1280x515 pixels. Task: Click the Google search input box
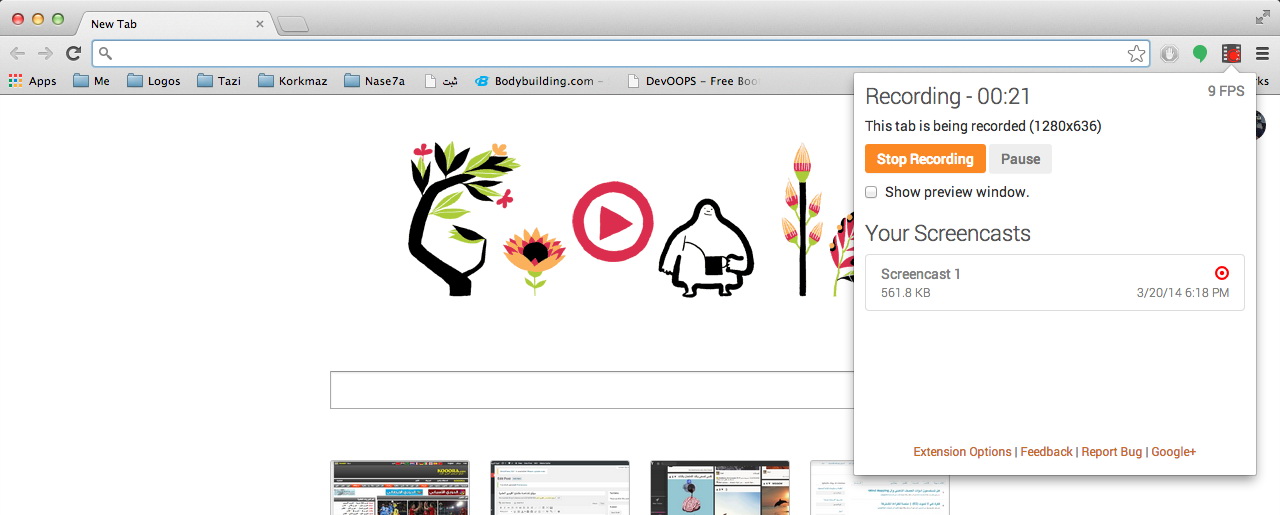tap(590, 390)
